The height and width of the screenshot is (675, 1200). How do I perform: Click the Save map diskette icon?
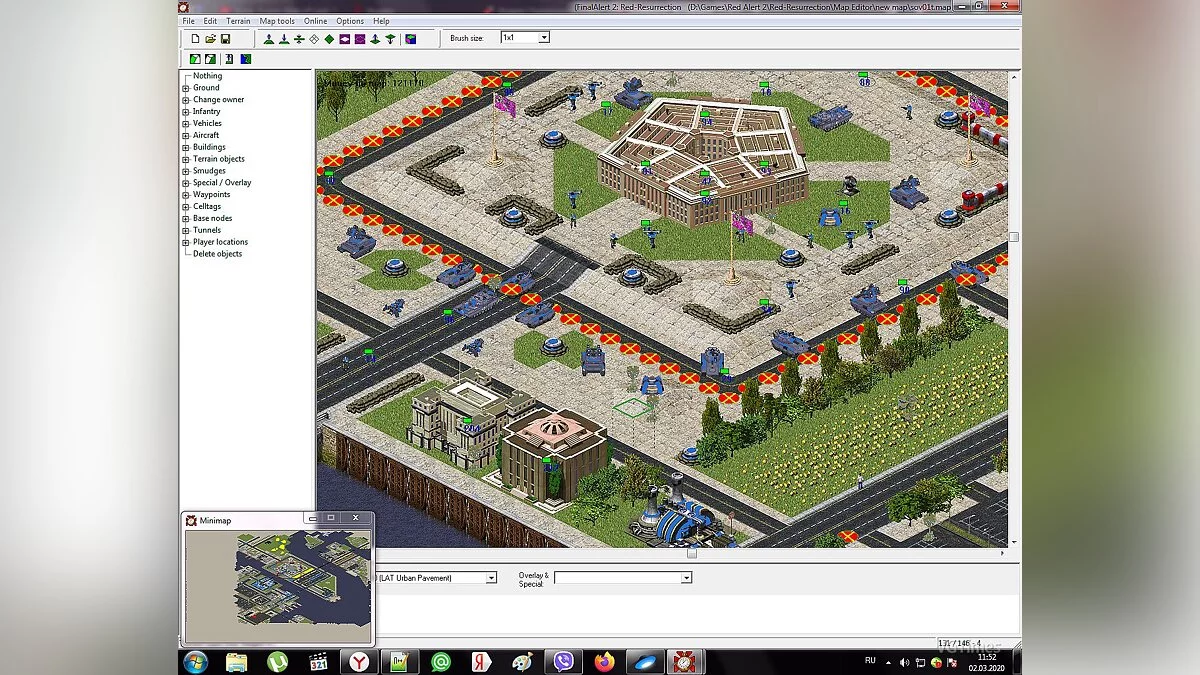coord(226,38)
